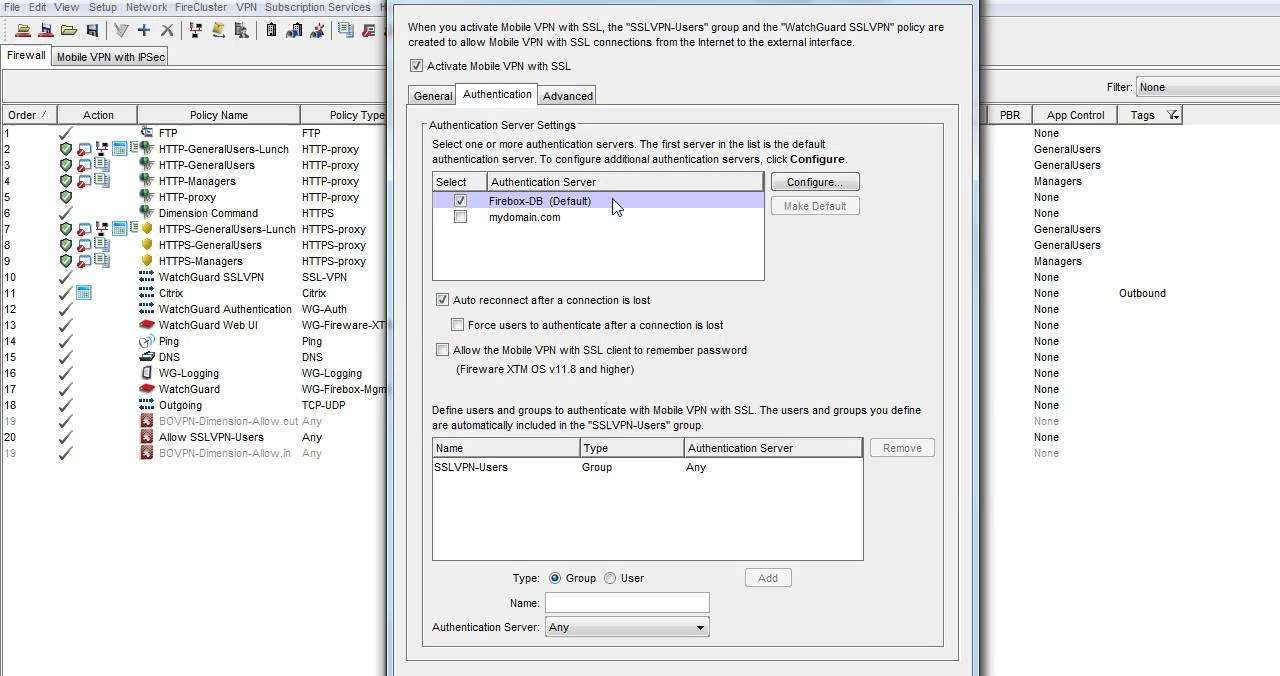This screenshot has height=676, width=1280.
Task: Switch to Mobile VPN with IPSec tab
Action: tap(111, 57)
